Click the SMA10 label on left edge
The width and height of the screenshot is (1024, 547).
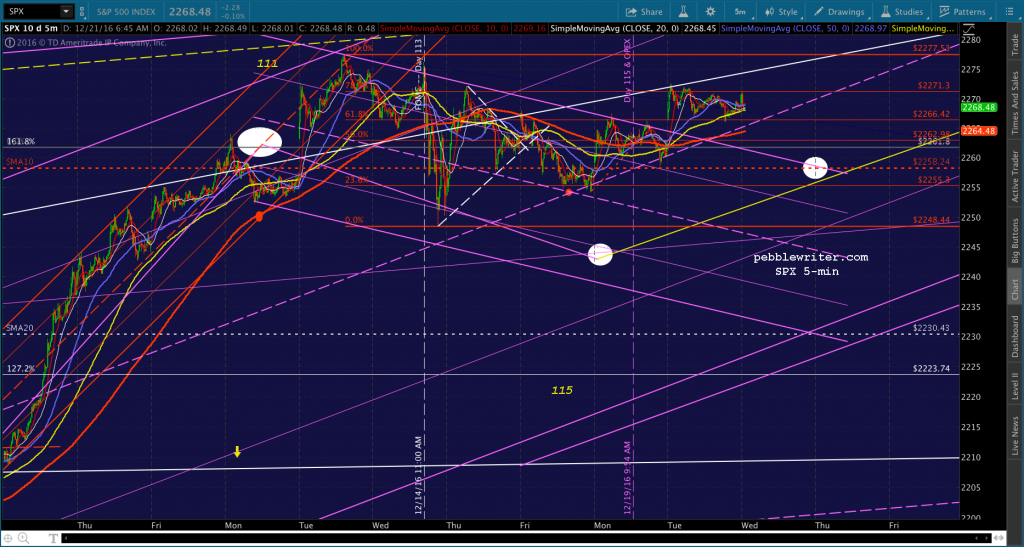coord(20,162)
